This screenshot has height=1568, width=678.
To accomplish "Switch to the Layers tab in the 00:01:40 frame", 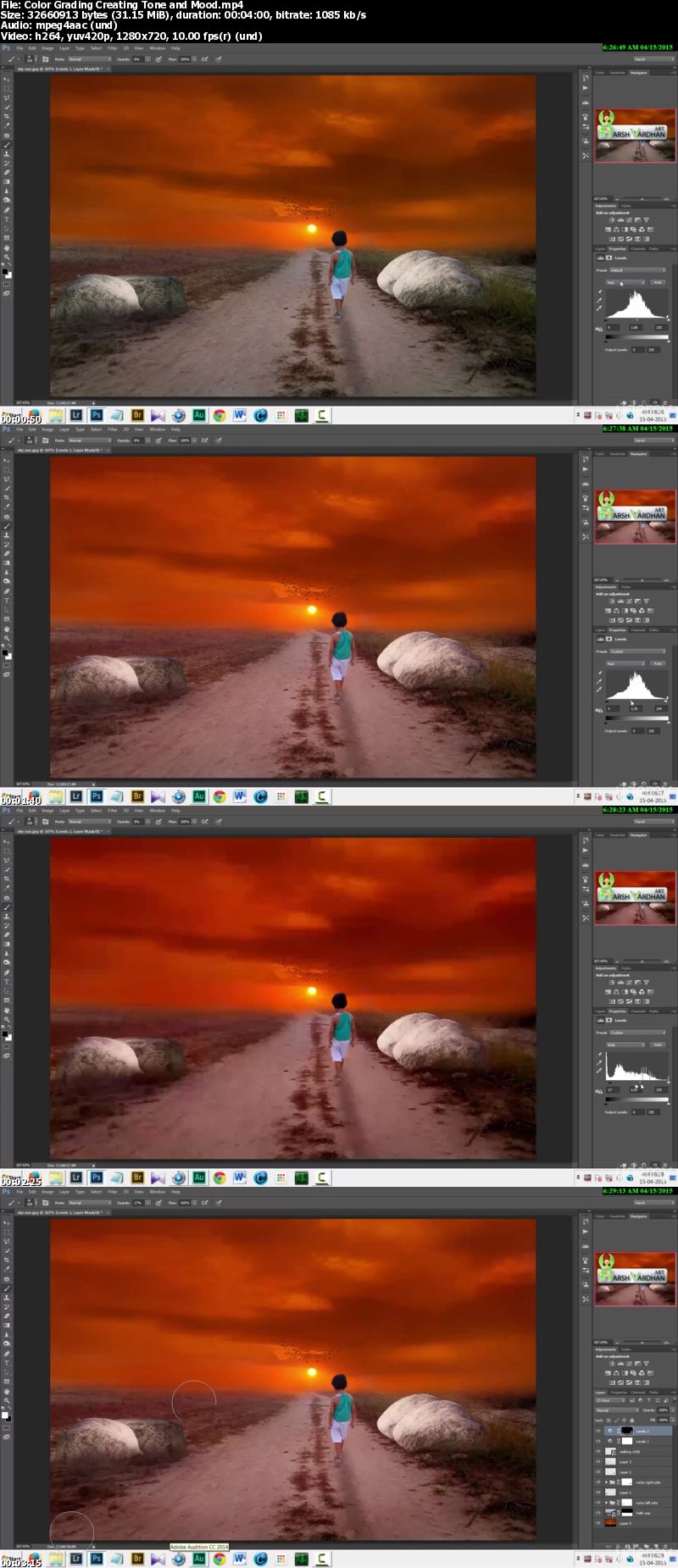I will (x=600, y=630).
